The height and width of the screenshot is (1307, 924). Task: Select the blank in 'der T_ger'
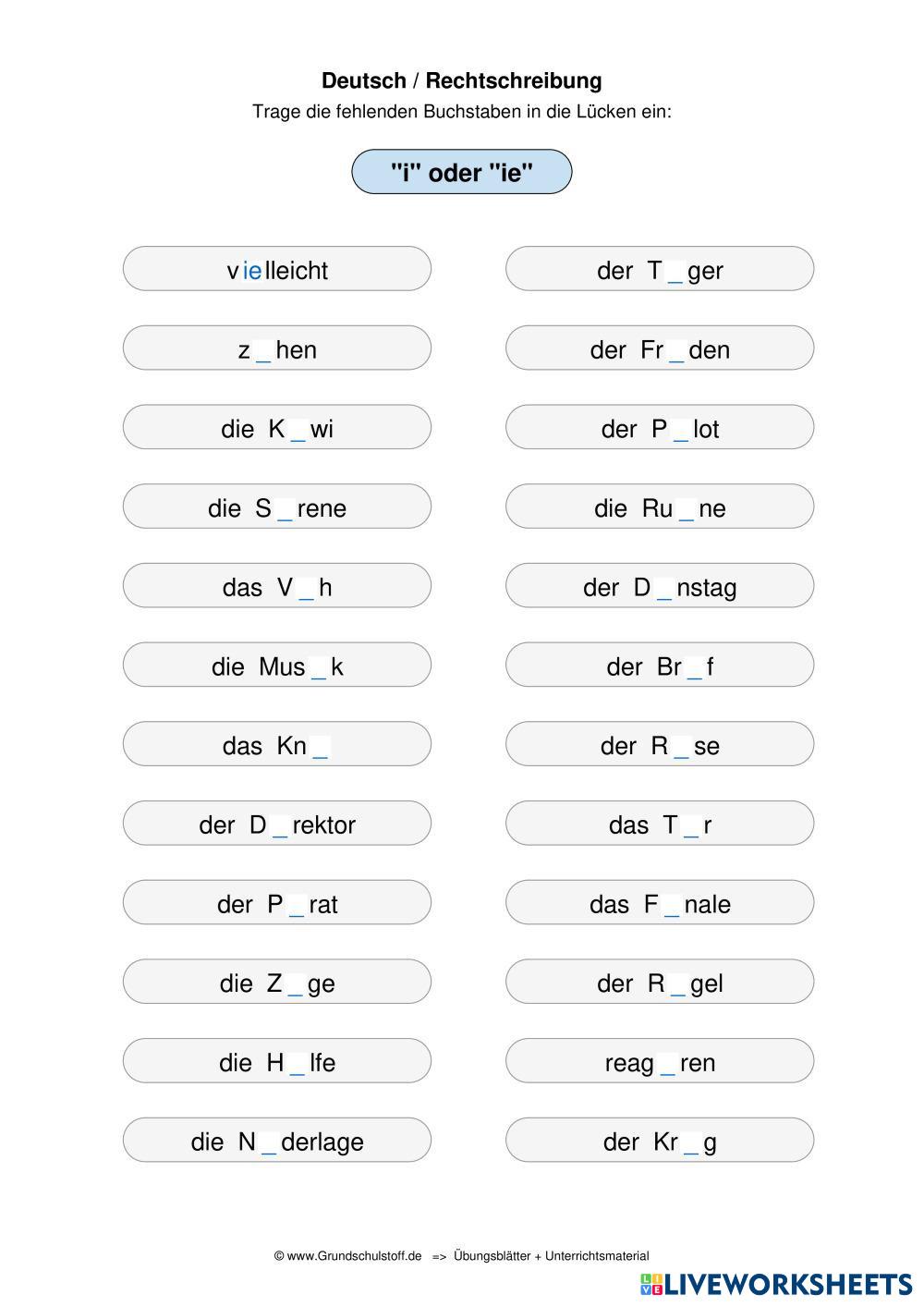click(675, 271)
